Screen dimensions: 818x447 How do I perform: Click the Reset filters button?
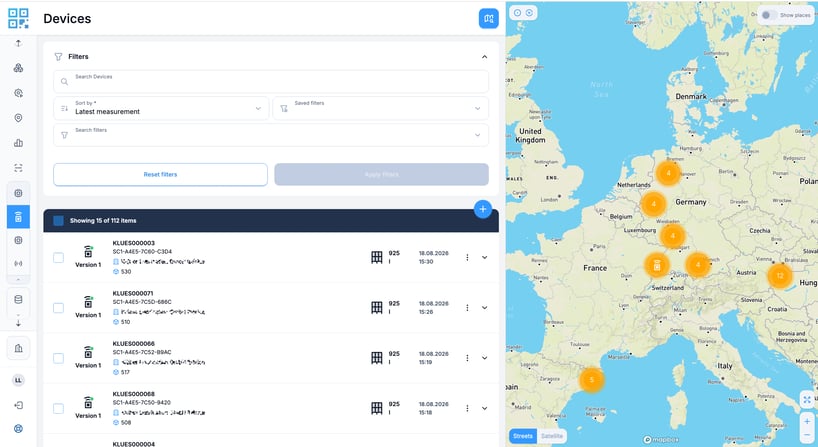[x=160, y=174]
